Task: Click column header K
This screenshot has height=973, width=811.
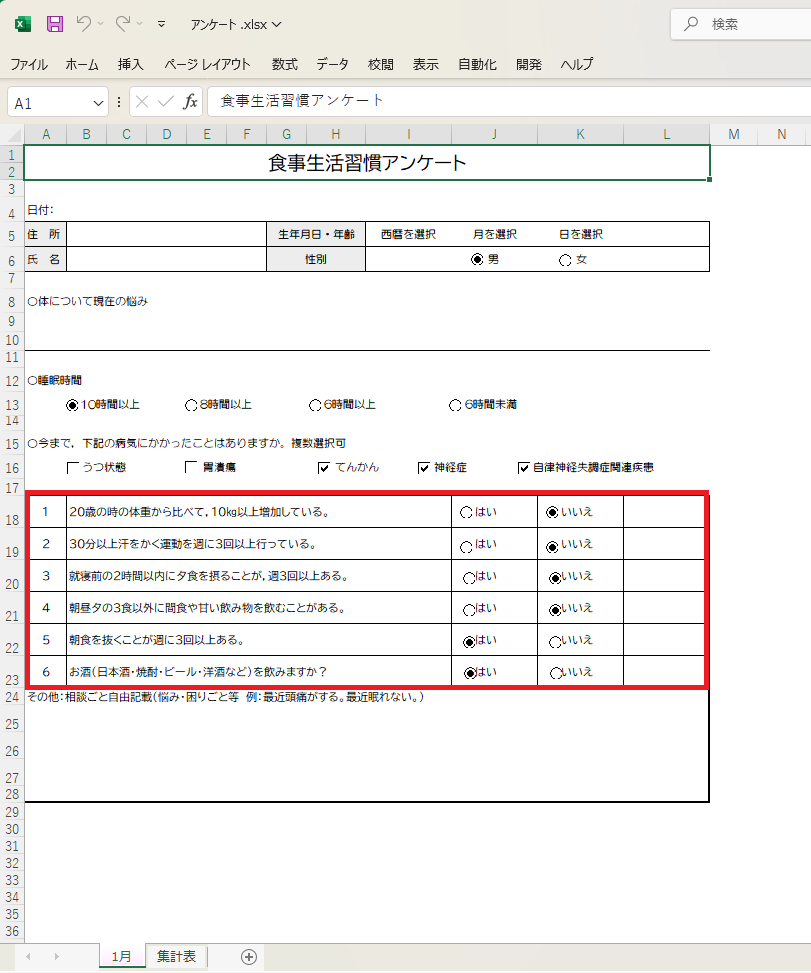Action: tap(580, 135)
